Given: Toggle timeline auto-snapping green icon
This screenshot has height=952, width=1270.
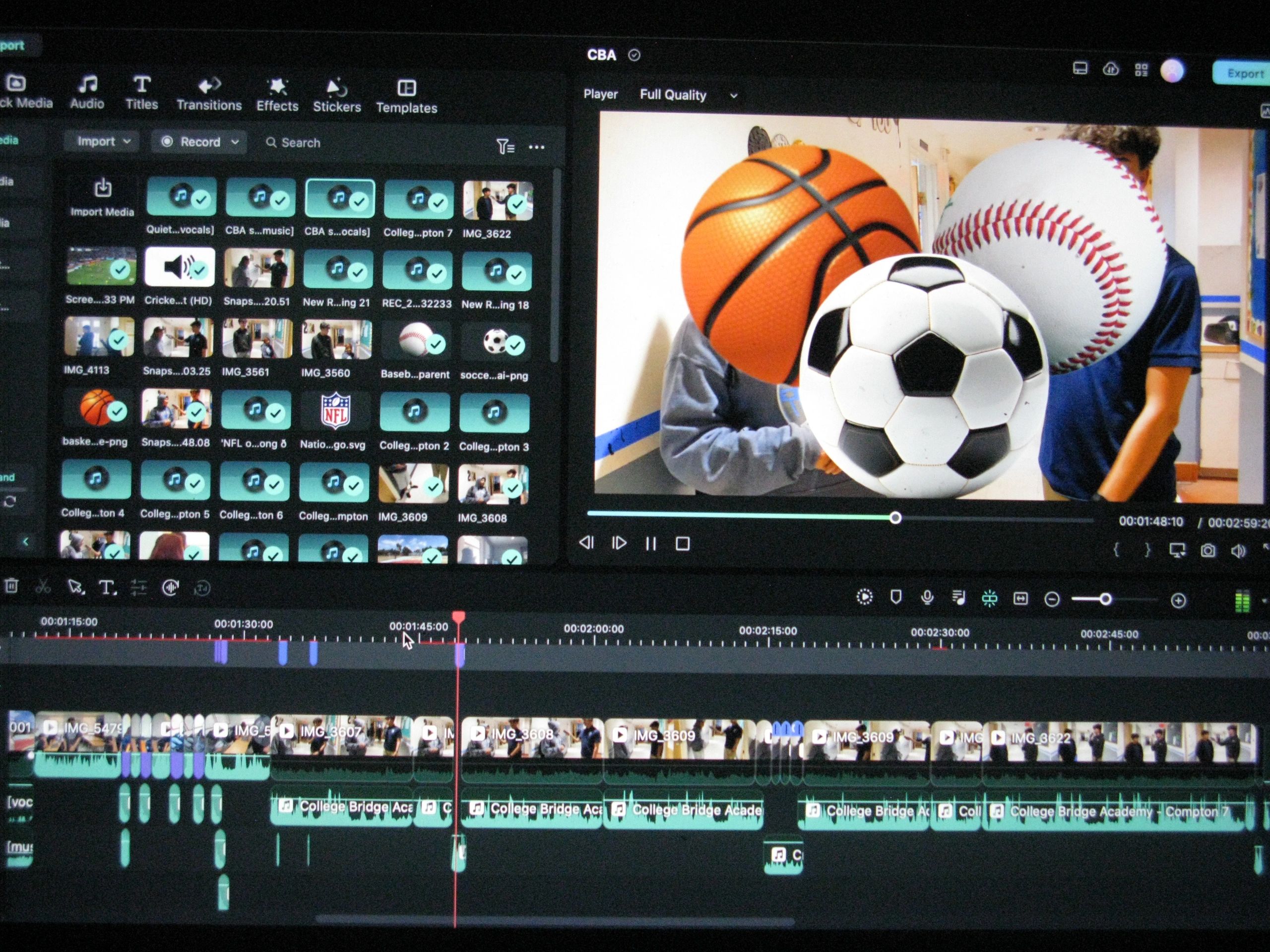Looking at the screenshot, I should click(x=989, y=598).
